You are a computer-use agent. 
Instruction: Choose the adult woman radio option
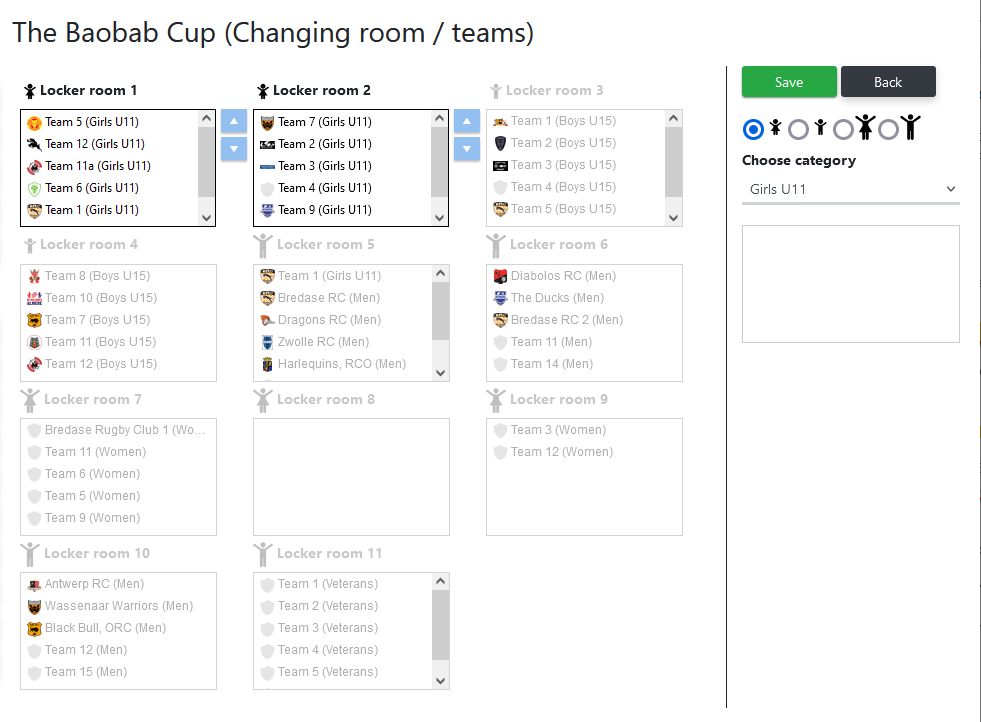pyautogui.click(x=844, y=129)
